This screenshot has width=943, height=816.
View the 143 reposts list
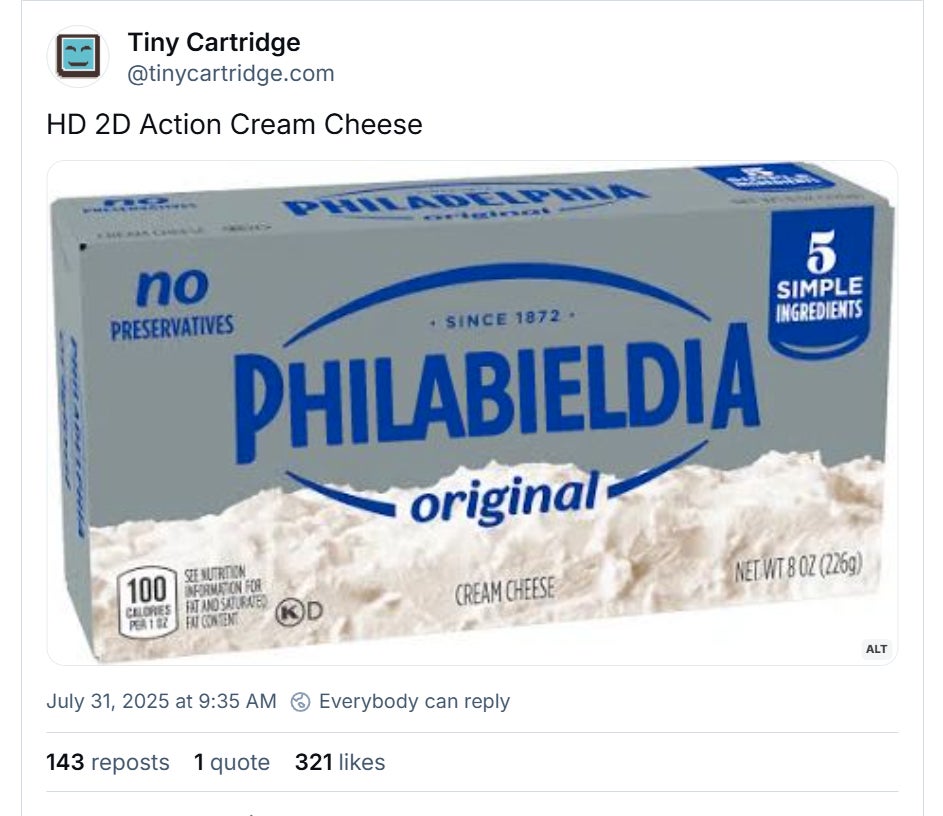(x=108, y=762)
